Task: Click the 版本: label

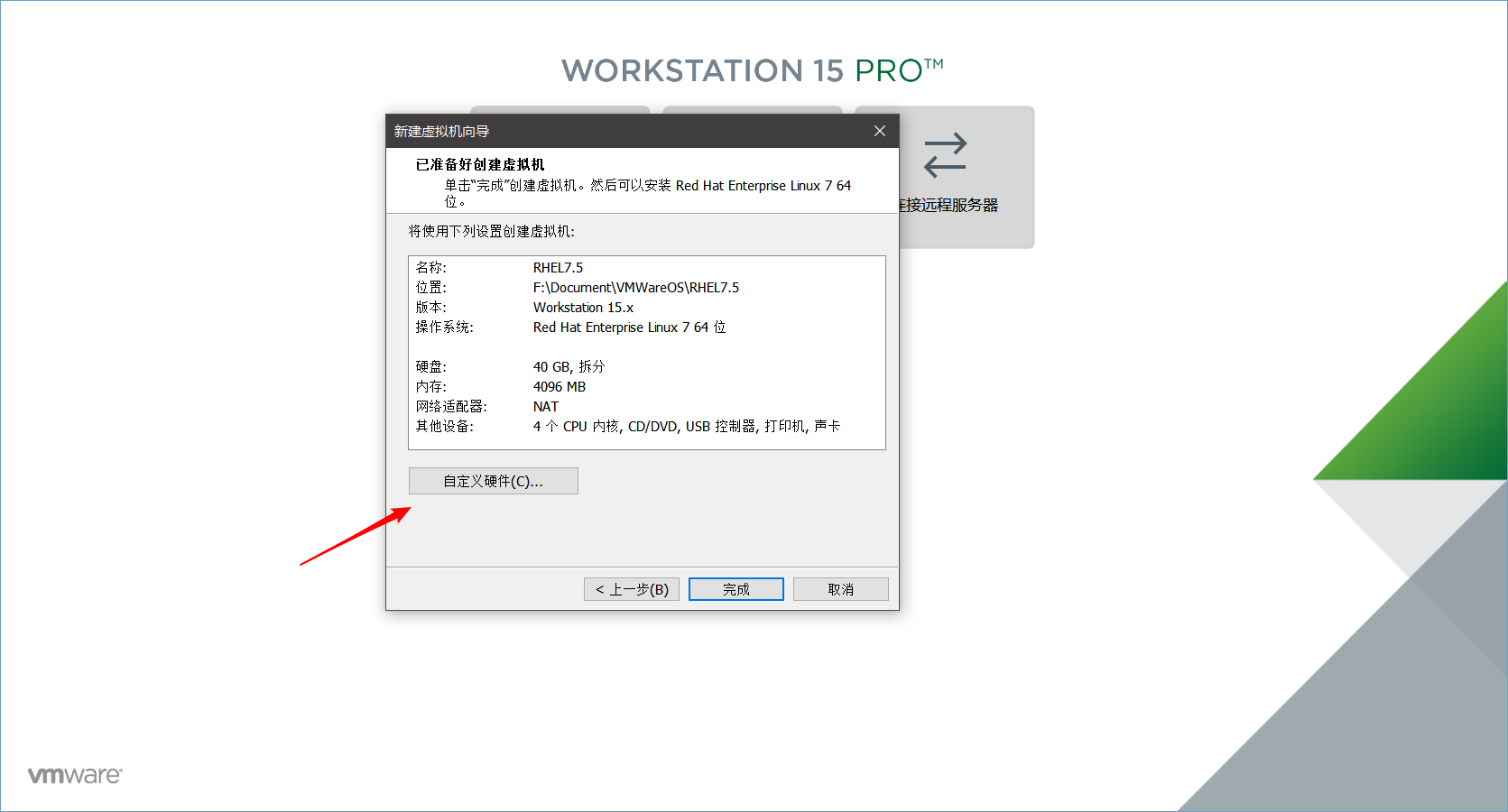Action: click(430, 308)
